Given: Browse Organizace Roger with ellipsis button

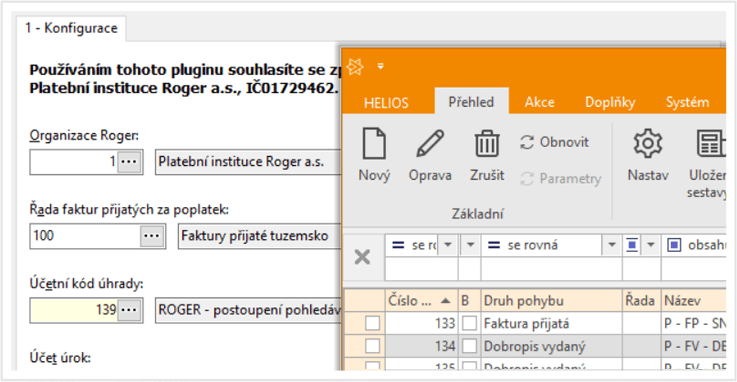Looking at the screenshot, I should [x=129, y=162].
